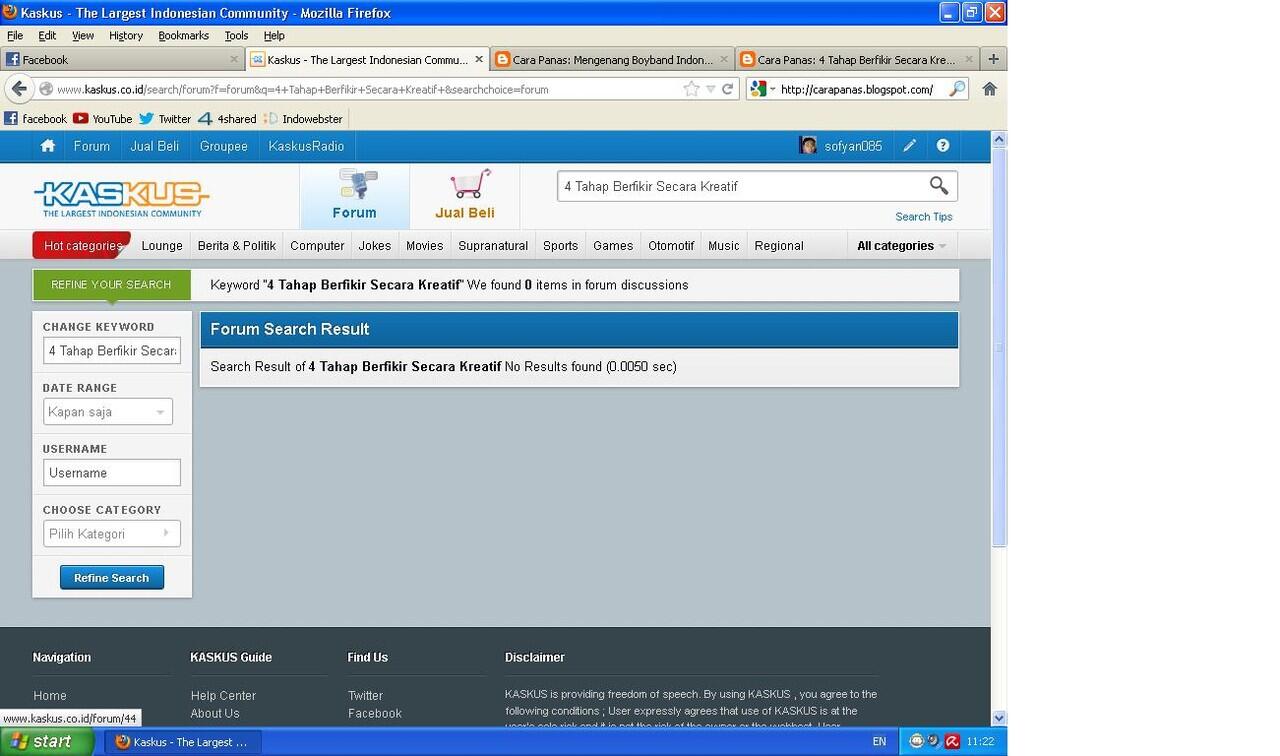Close the Facebook tab
The image size is (1280, 756).
pos(234,60)
